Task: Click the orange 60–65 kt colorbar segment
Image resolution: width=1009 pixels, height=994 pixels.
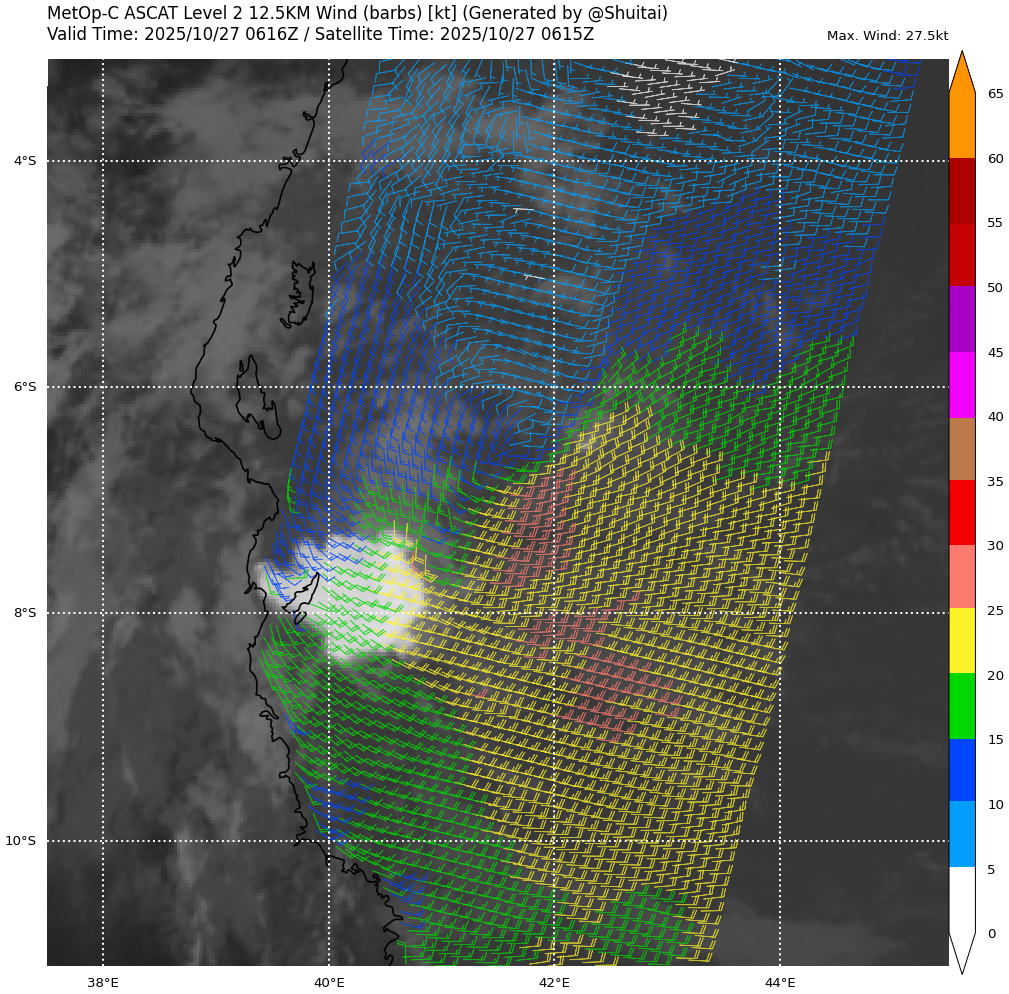Action: pyautogui.click(x=961, y=126)
